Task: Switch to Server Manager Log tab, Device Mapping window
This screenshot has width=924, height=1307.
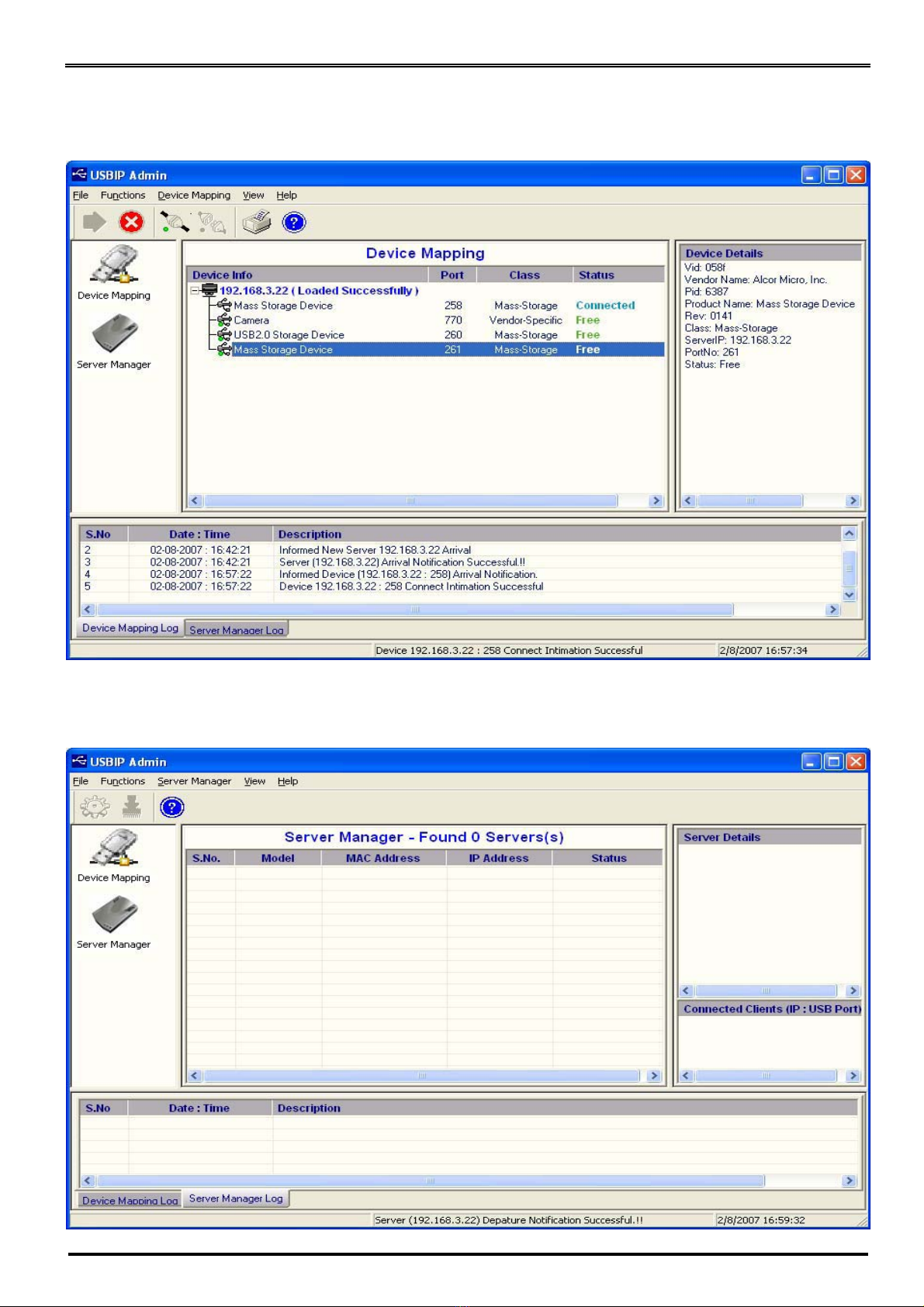Action: tap(237, 630)
